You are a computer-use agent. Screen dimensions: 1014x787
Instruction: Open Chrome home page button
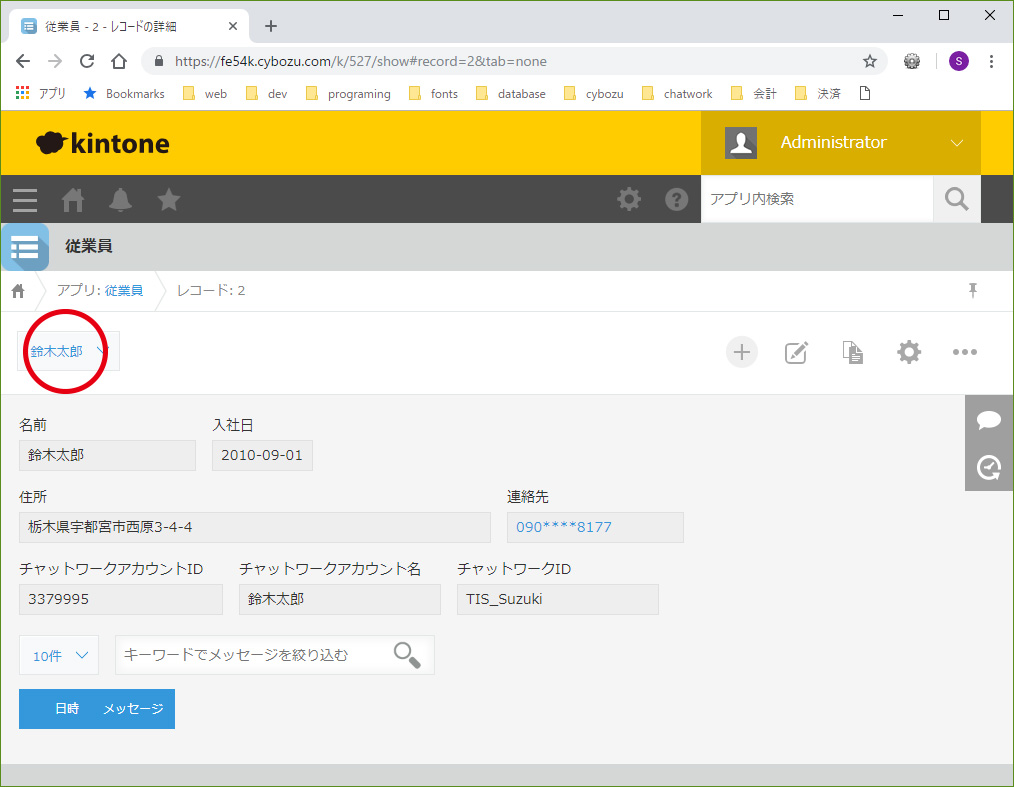[x=119, y=61]
